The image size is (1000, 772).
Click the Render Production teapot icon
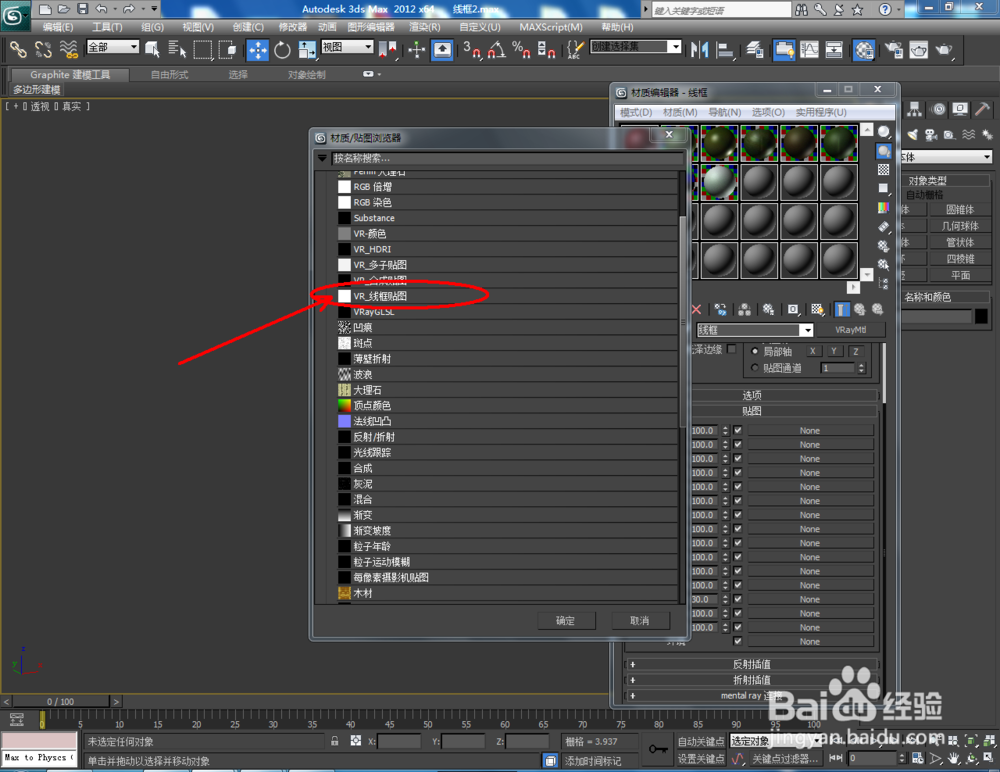pyautogui.click(x=944, y=50)
